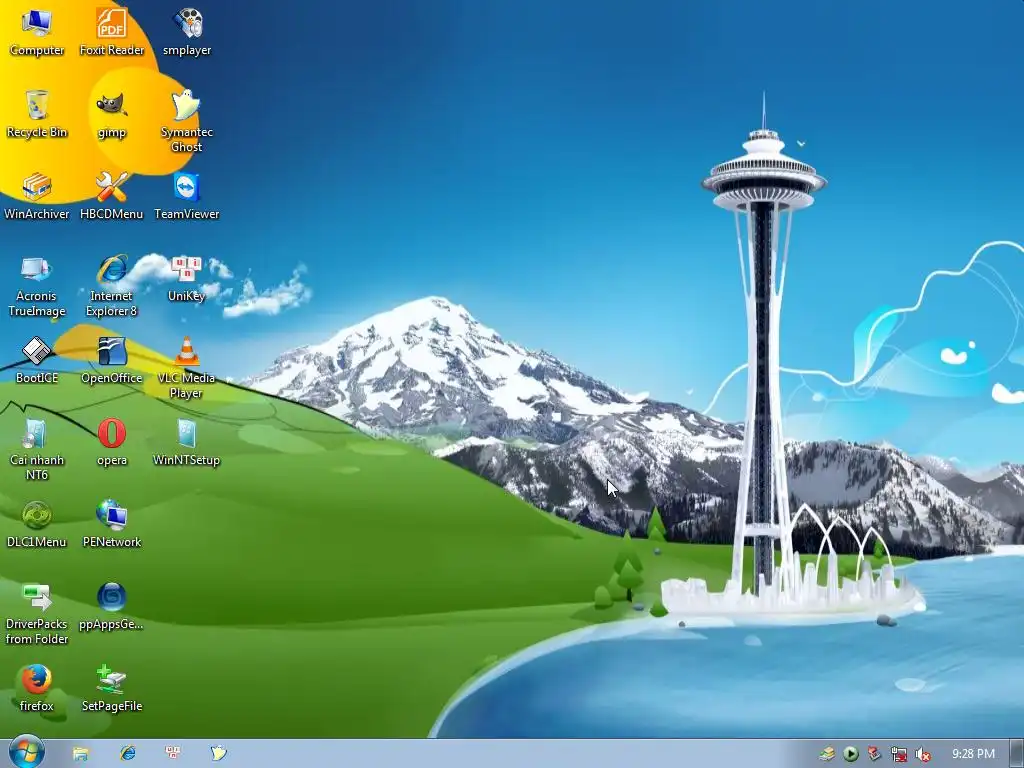Open UniKey from the taskbar
The width and height of the screenshot is (1024, 768).
(173, 753)
